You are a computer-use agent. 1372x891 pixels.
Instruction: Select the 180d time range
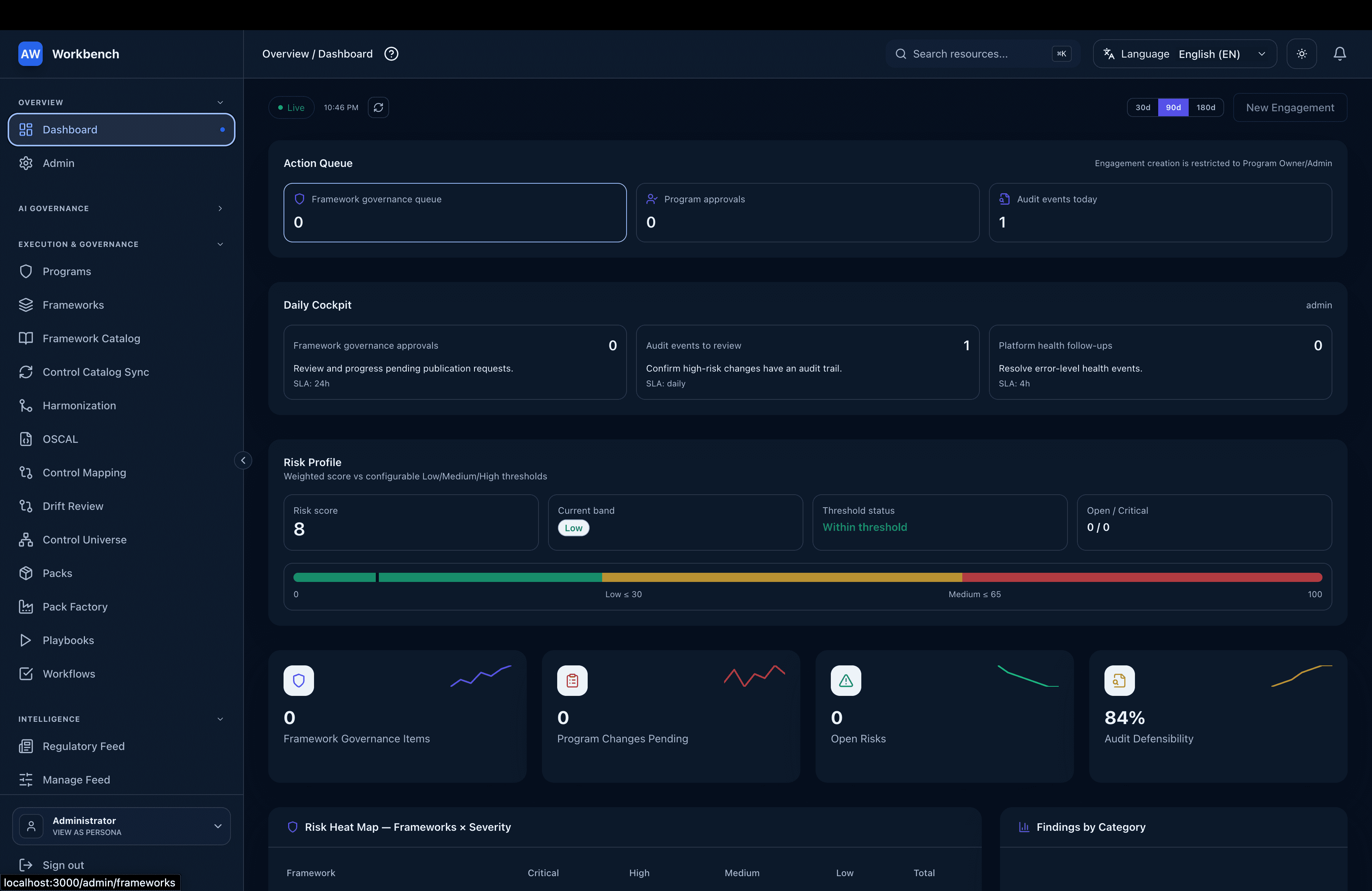click(x=1206, y=107)
